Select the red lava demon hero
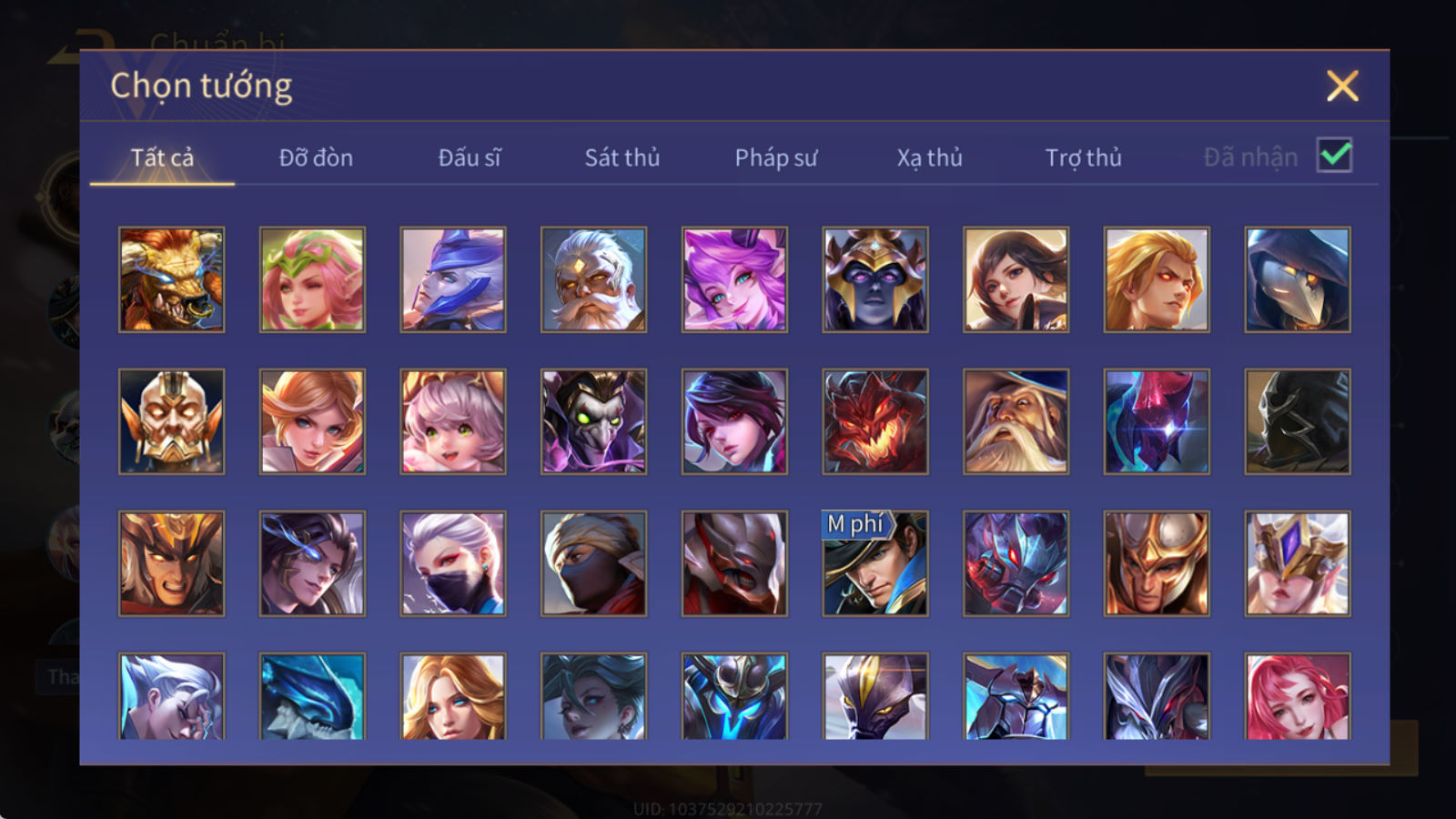The height and width of the screenshot is (819, 1456). click(x=875, y=421)
